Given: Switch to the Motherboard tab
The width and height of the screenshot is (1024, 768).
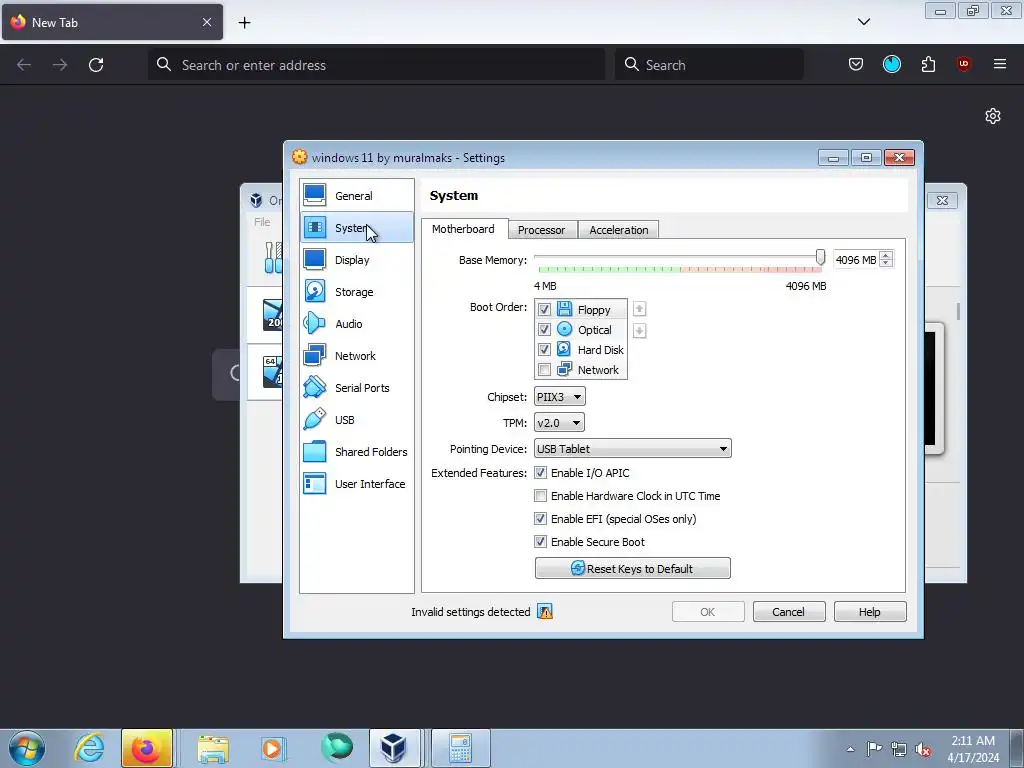Looking at the screenshot, I should coord(463,229).
